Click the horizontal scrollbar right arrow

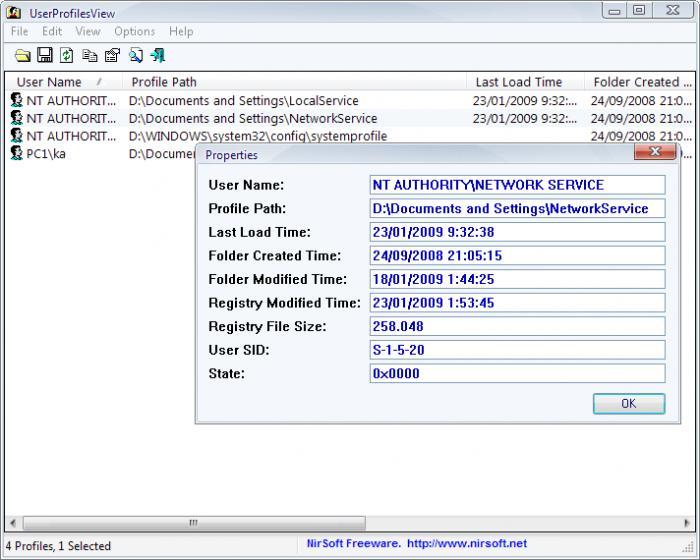coord(687,522)
